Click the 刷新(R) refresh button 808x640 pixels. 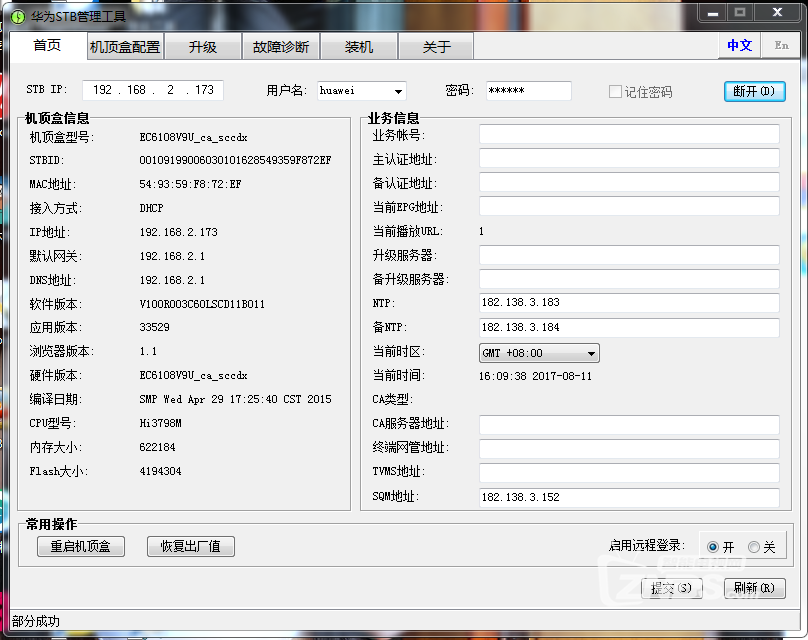pos(756,588)
